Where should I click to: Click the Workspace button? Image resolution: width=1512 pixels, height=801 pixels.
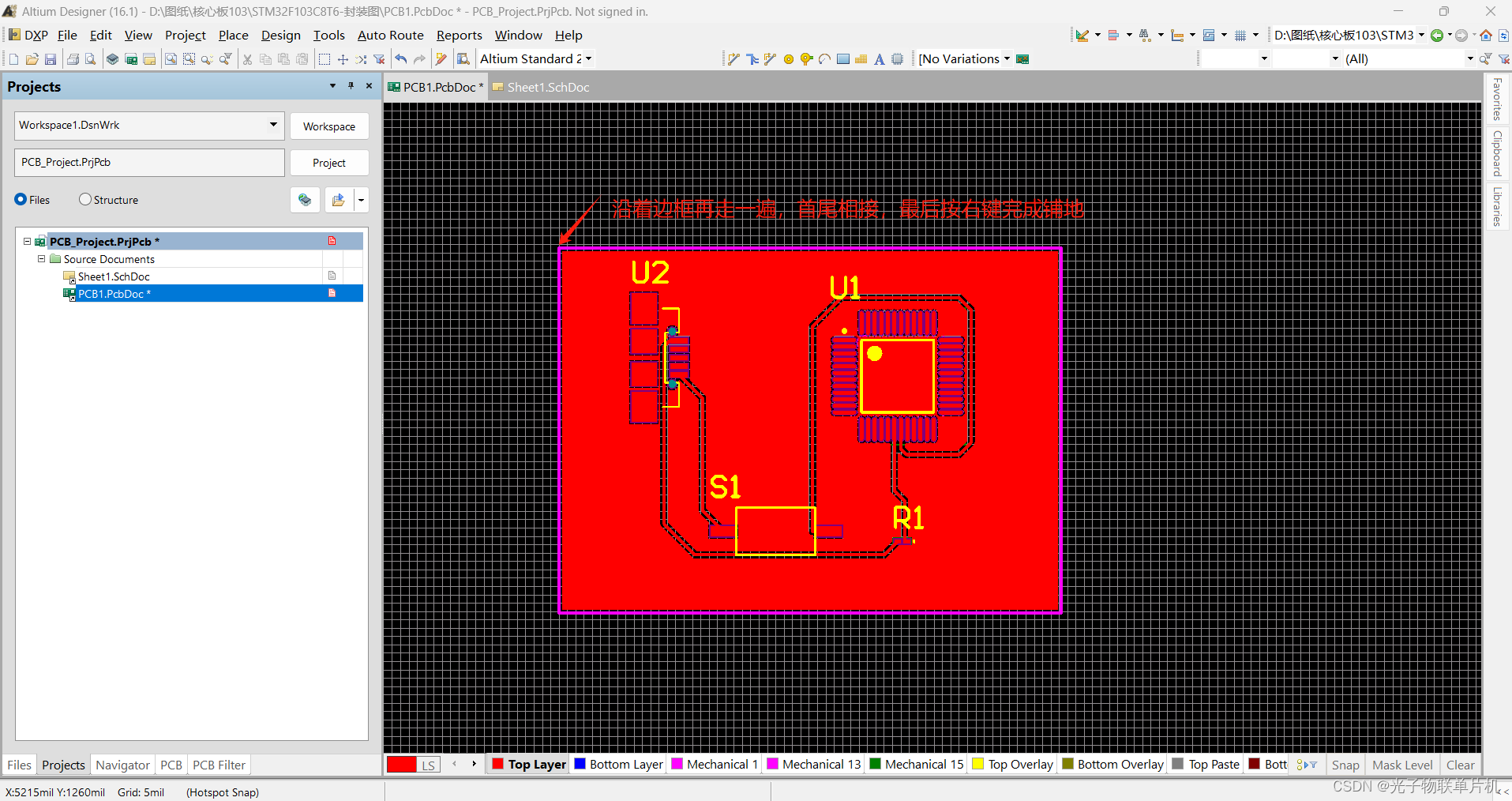pos(329,126)
